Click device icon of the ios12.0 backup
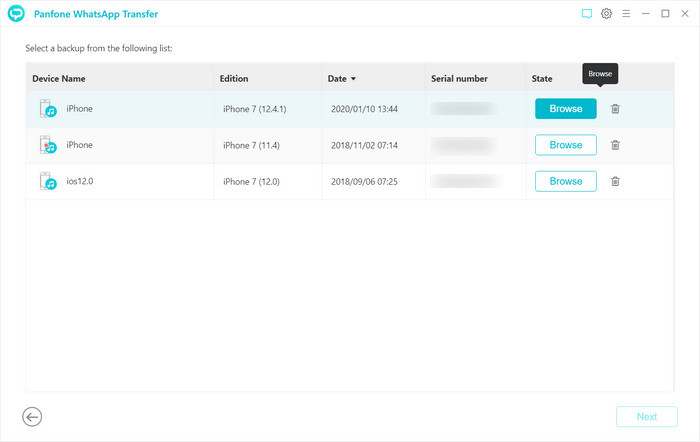Screen dimensions: 700x442 [48, 181]
